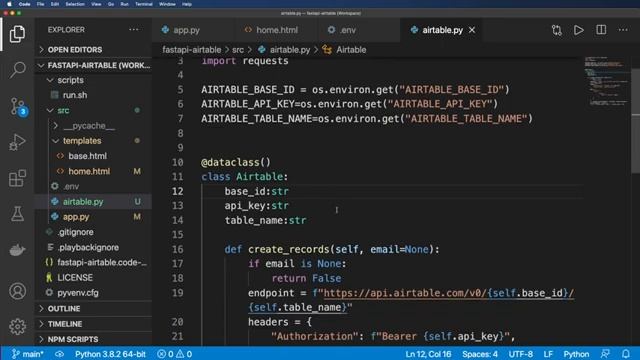640x360 pixels.
Task: Click the eye icon in the status bar
Action: point(60,354)
